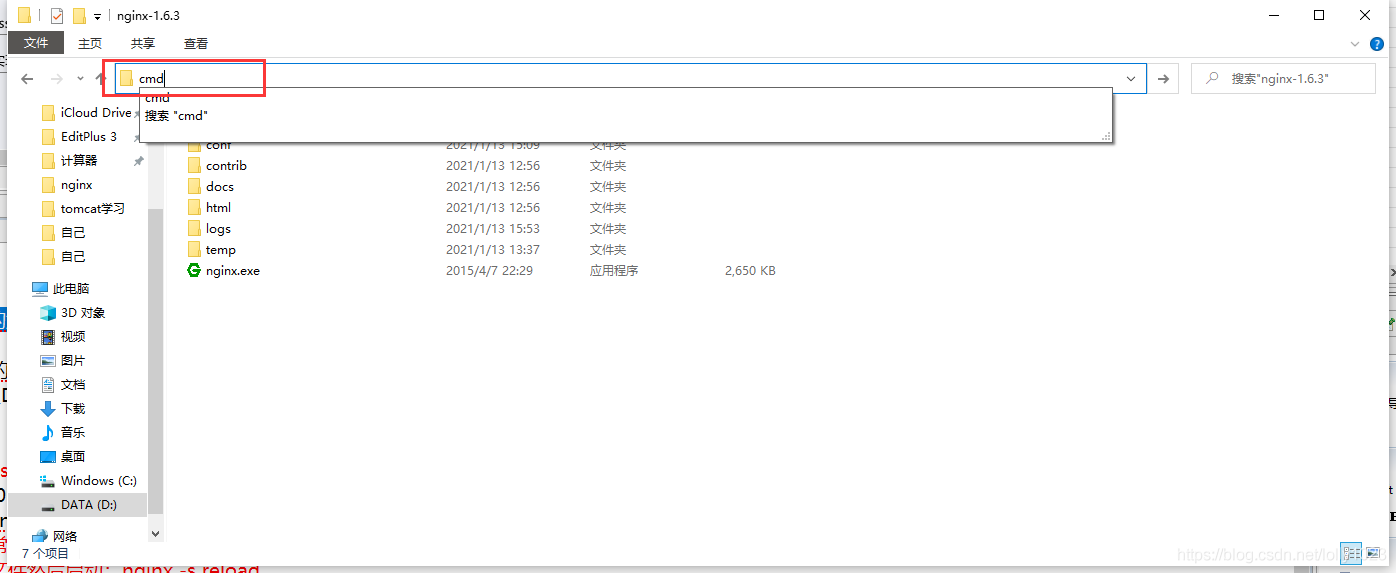Click the Properties checkmark icon in title bar
The width and height of the screenshot is (1396, 573).
pos(57,16)
